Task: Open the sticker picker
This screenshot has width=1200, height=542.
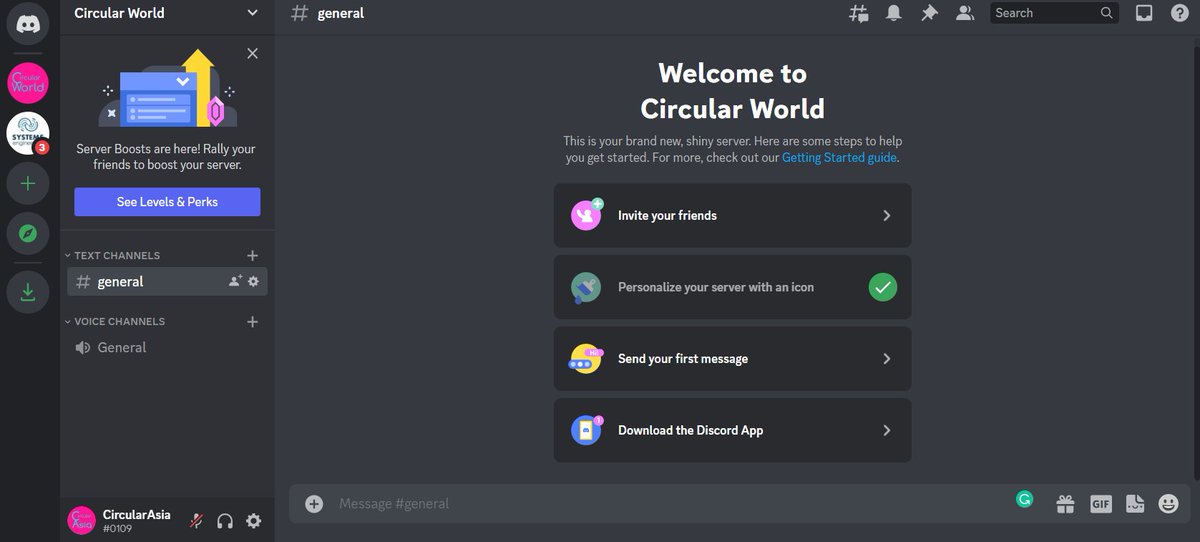Action: point(1134,504)
